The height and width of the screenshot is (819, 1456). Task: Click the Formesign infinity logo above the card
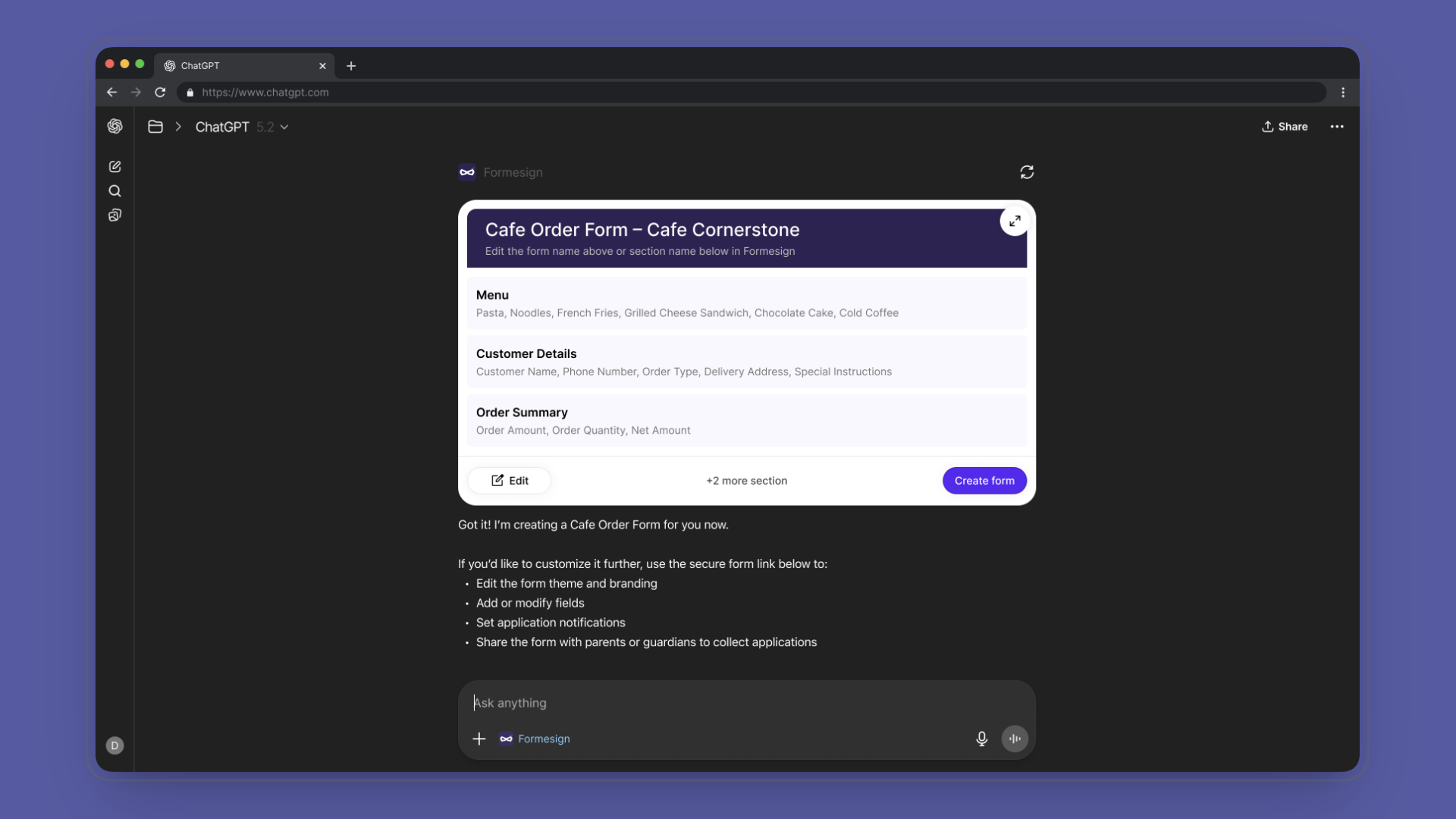467,172
